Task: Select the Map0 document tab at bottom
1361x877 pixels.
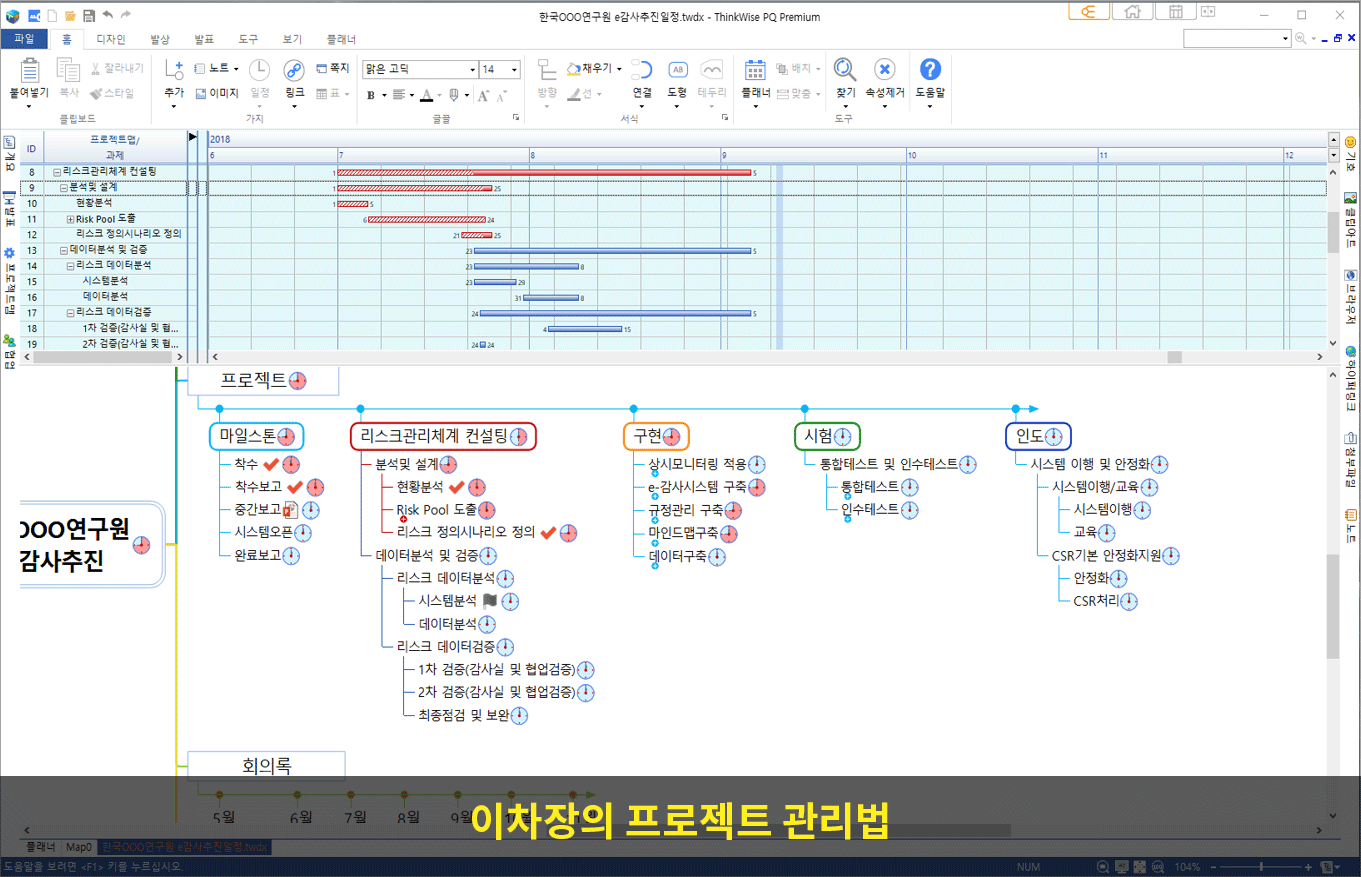Action: 79,847
